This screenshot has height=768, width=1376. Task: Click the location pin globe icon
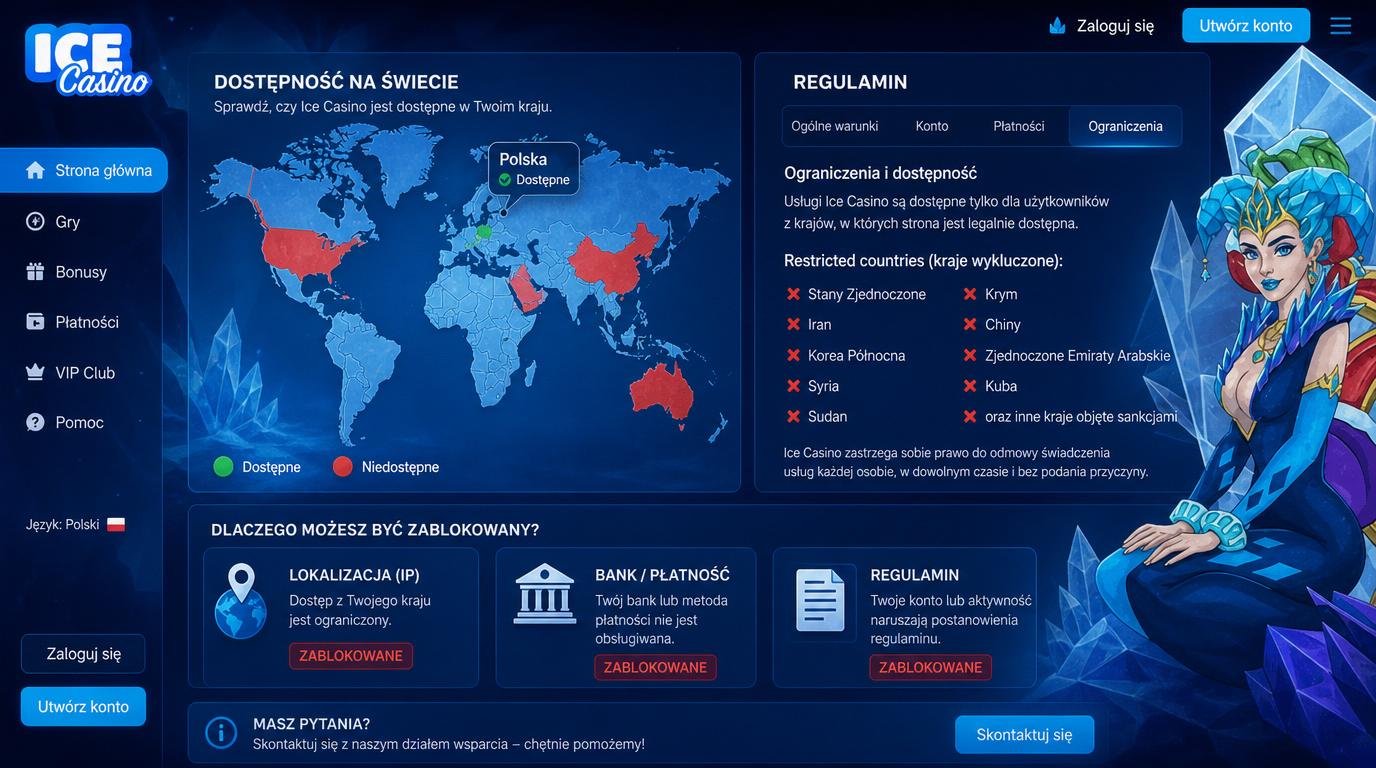(x=240, y=601)
